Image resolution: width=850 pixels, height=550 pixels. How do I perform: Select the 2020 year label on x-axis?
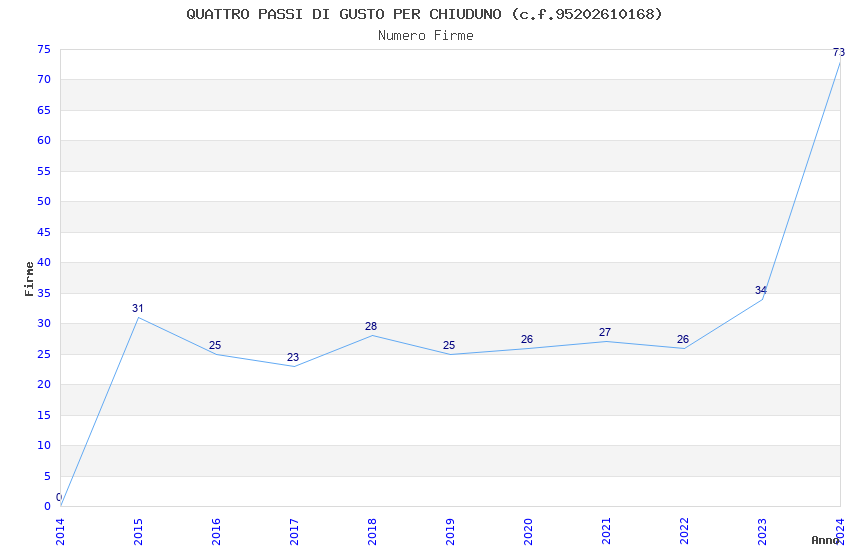coord(529,532)
